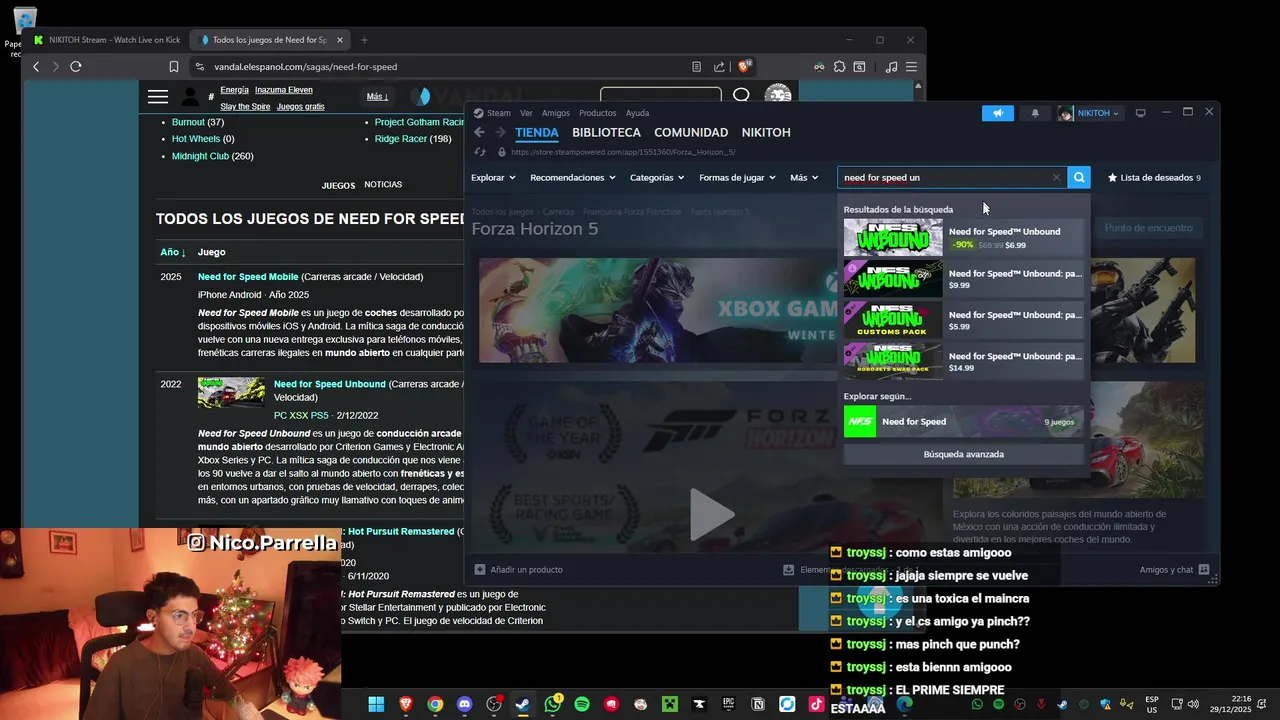1280x720 pixels.
Task: Open Minecraft creeper taskbar icon
Action: pos(669,704)
